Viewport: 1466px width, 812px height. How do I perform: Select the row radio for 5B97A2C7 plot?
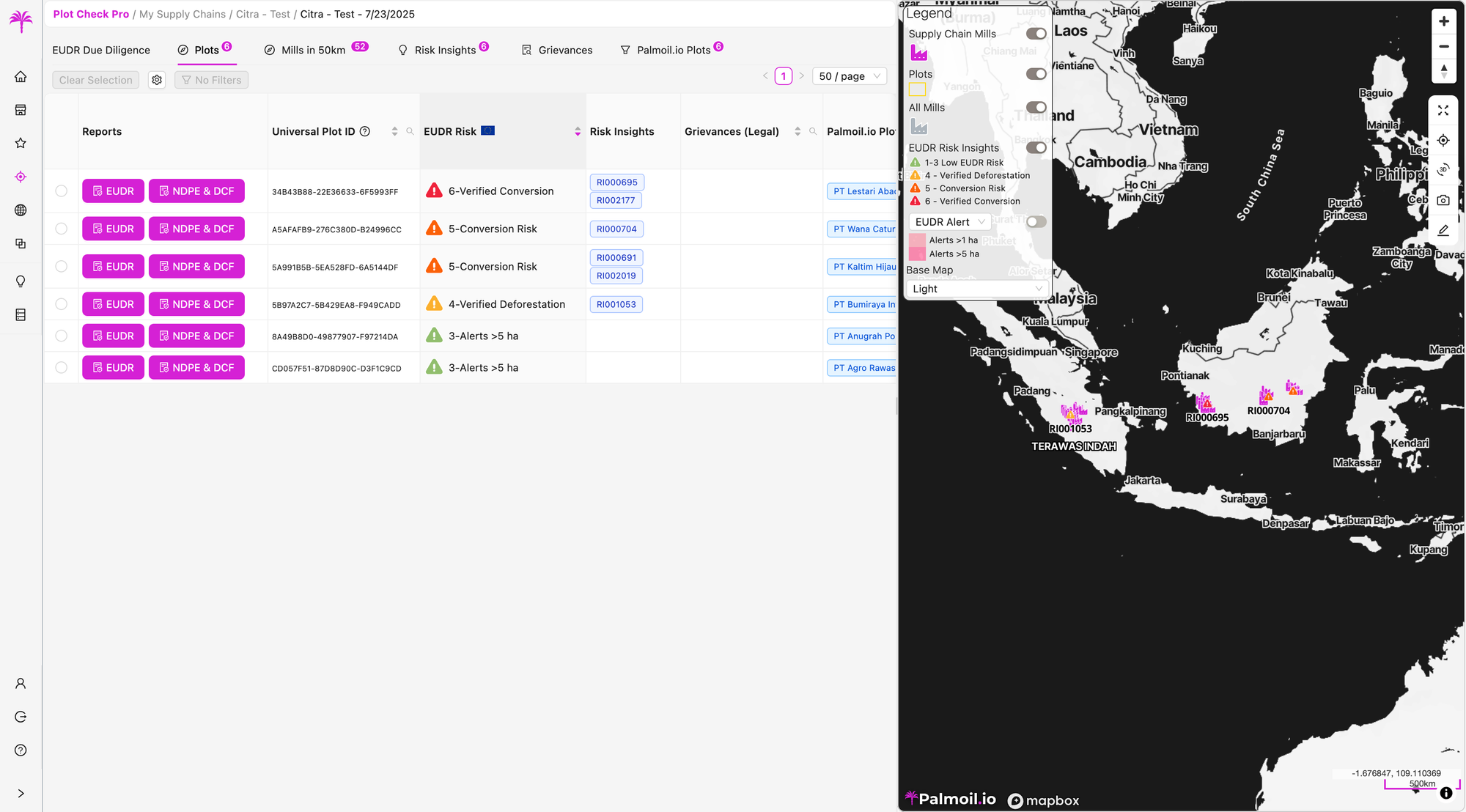(61, 304)
